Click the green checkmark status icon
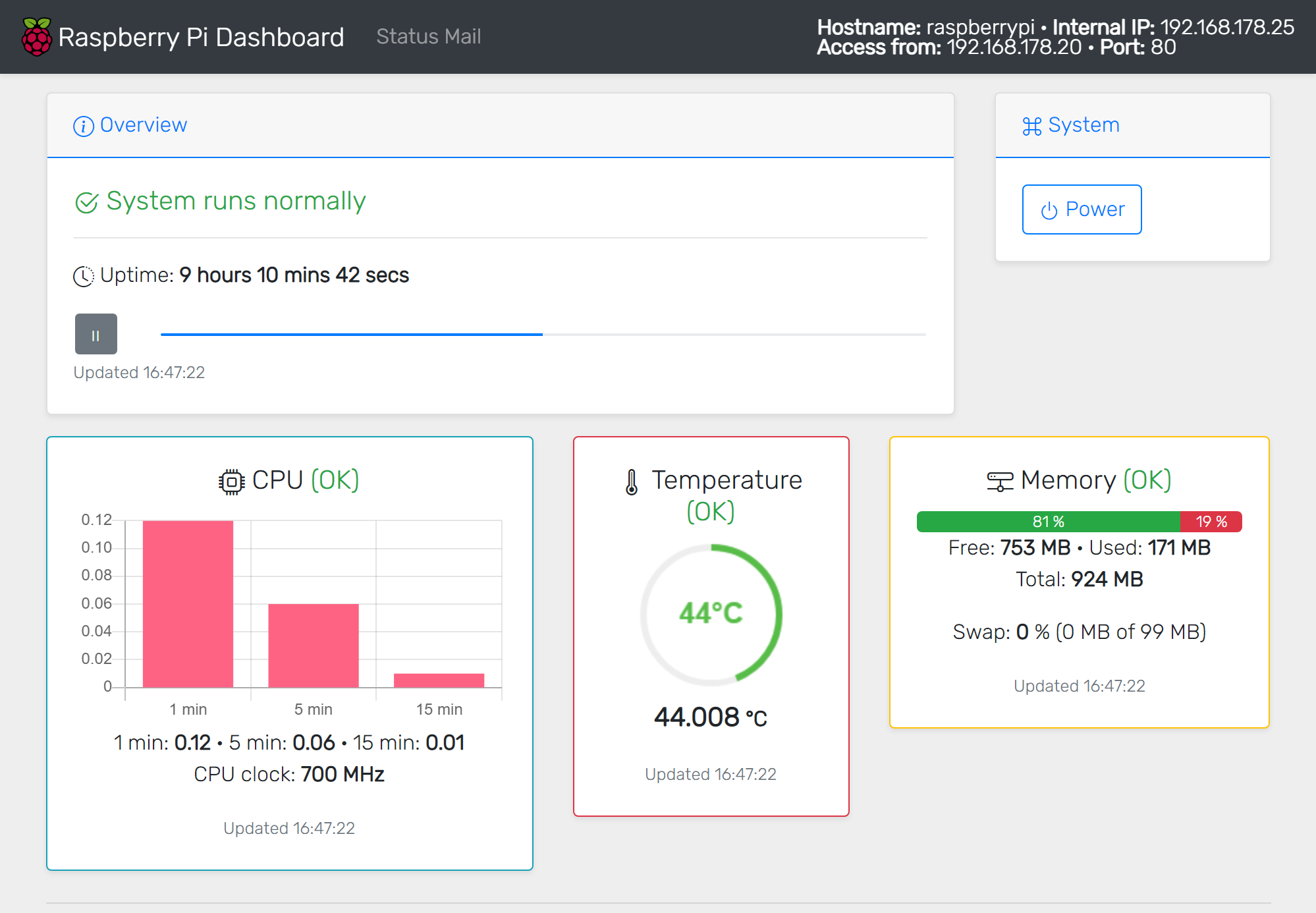Viewport: 1316px width, 913px height. click(x=86, y=202)
